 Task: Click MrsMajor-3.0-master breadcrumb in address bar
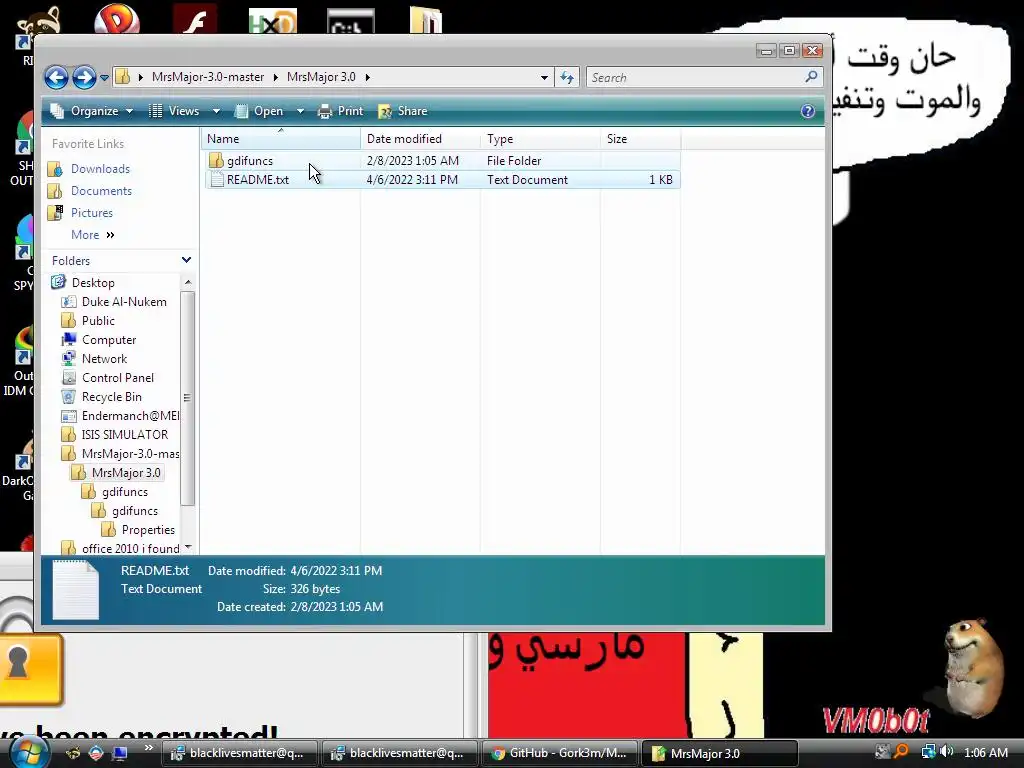[x=208, y=77]
